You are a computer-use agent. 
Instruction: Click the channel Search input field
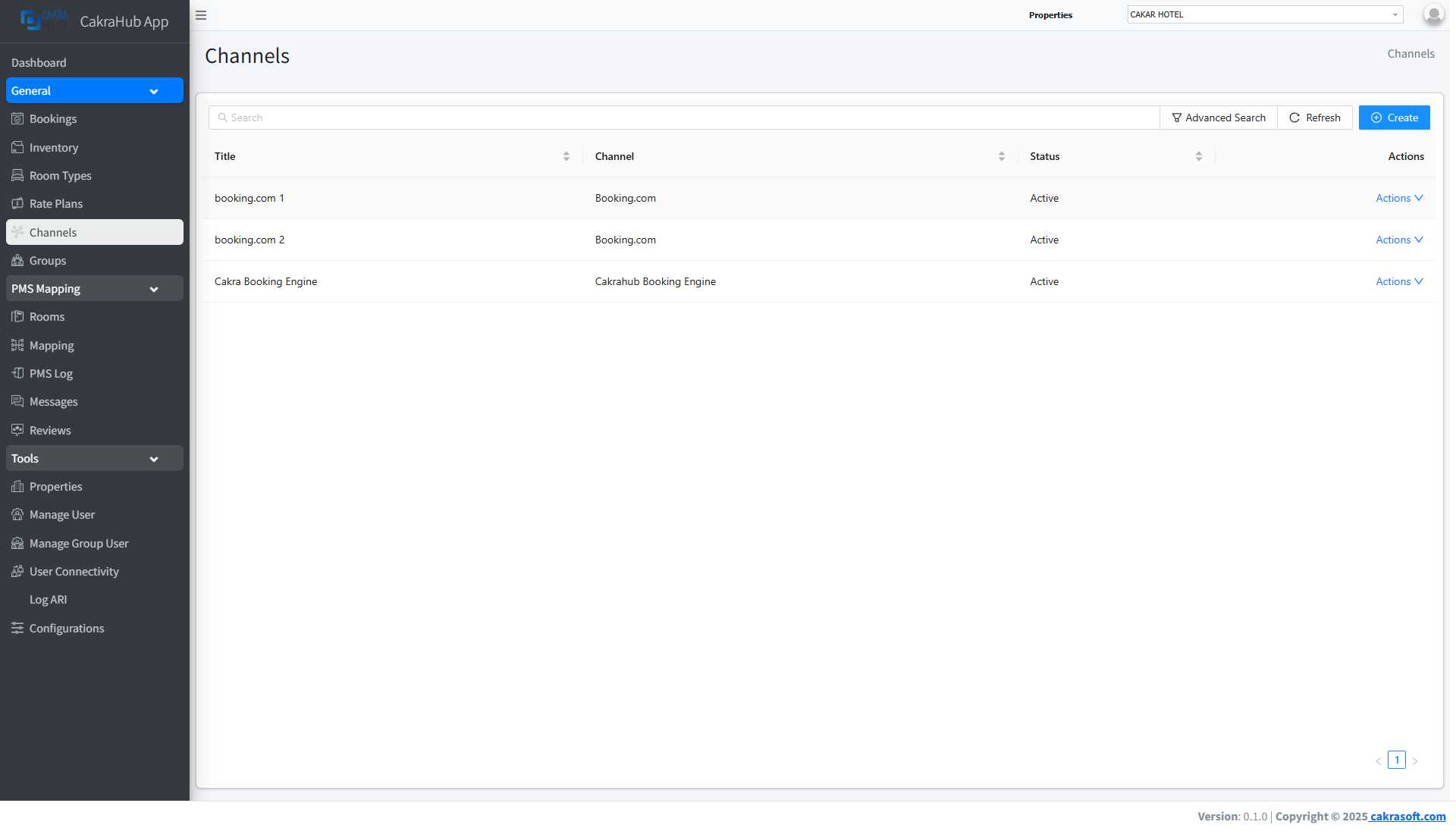[682, 118]
